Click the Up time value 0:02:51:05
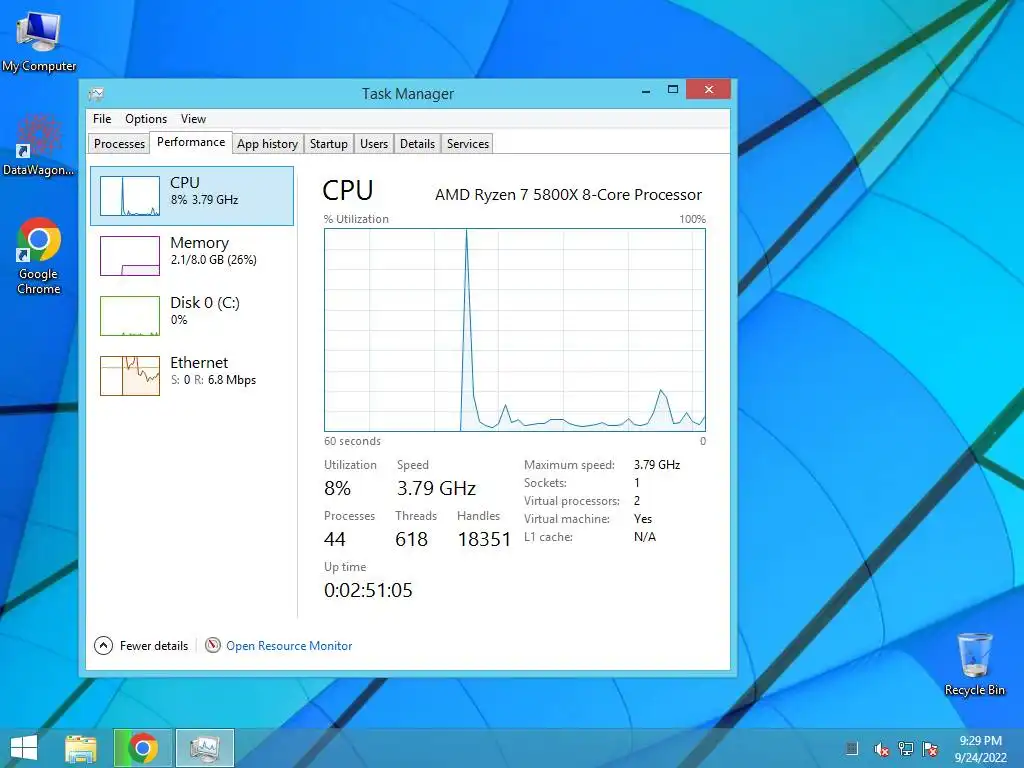 tap(368, 590)
